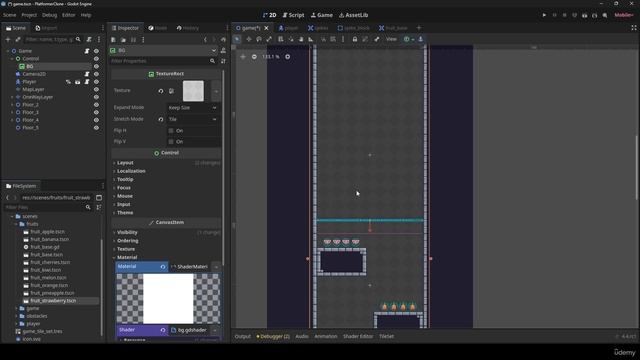Screen dimensions: 640x360
Task: Click the lock selected node icon
Action: (x=355, y=39)
